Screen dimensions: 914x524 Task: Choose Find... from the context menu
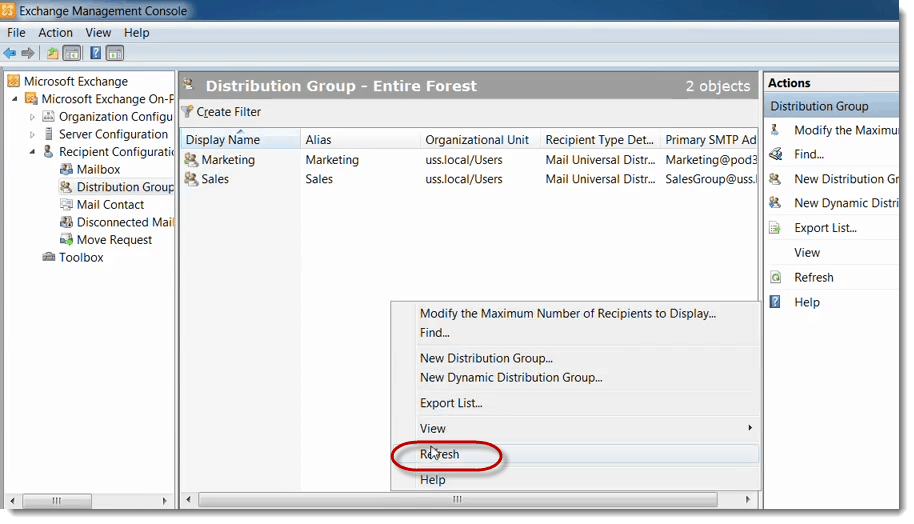575,333
